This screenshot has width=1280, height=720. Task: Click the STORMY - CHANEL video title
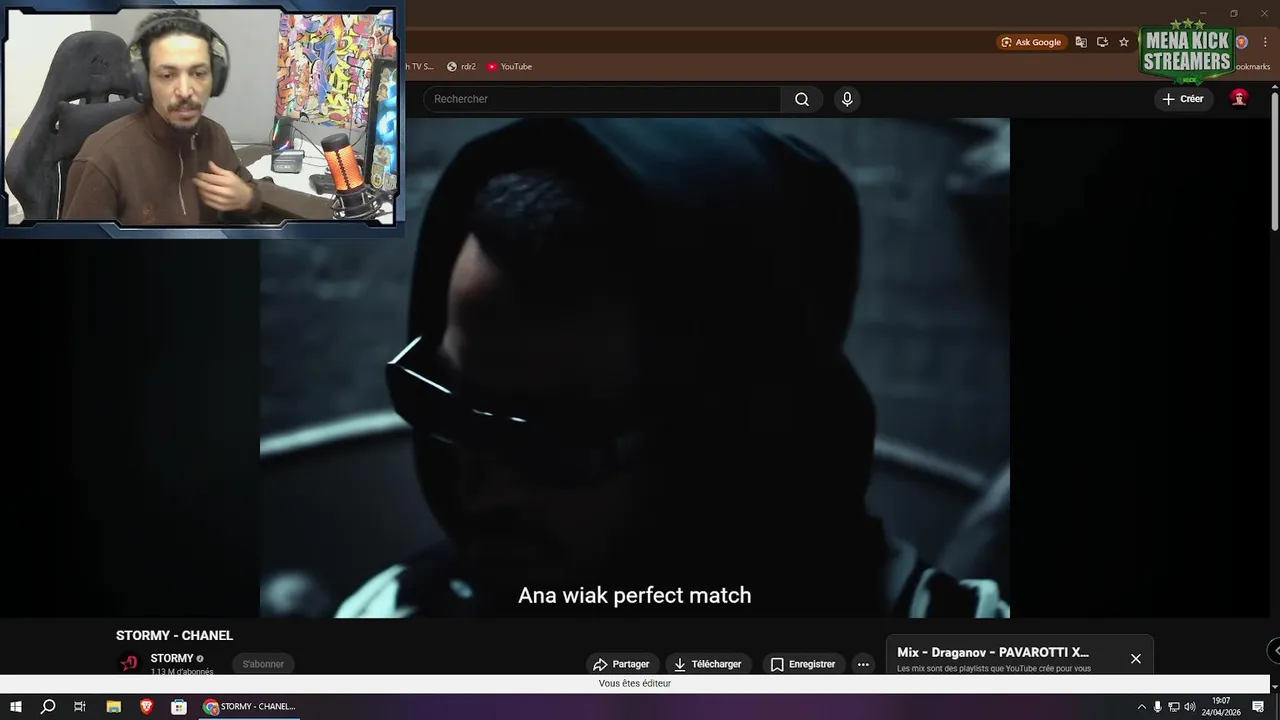(174, 635)
